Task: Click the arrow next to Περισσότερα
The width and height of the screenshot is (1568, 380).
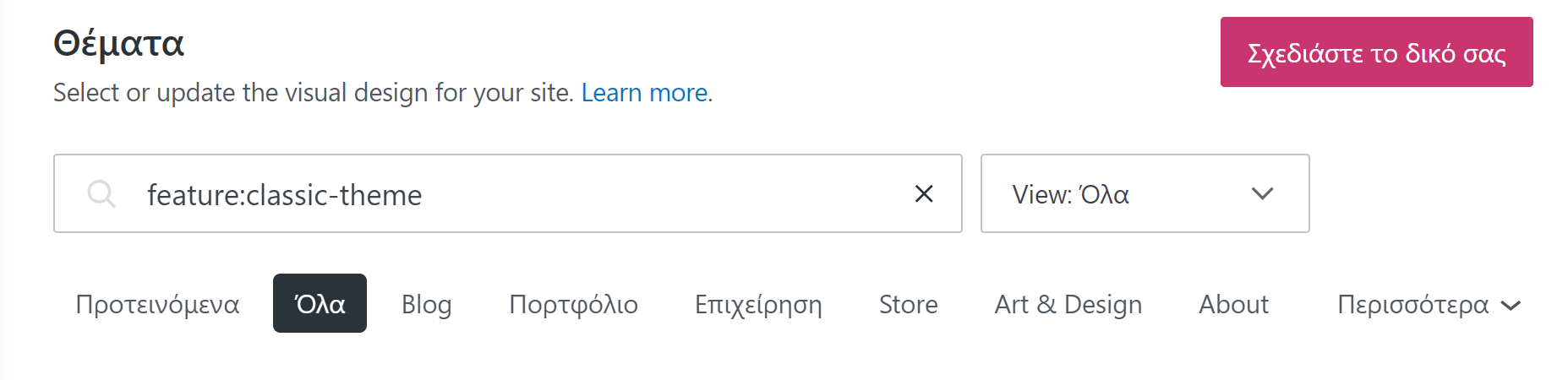Action: (x=1511, y=306)
